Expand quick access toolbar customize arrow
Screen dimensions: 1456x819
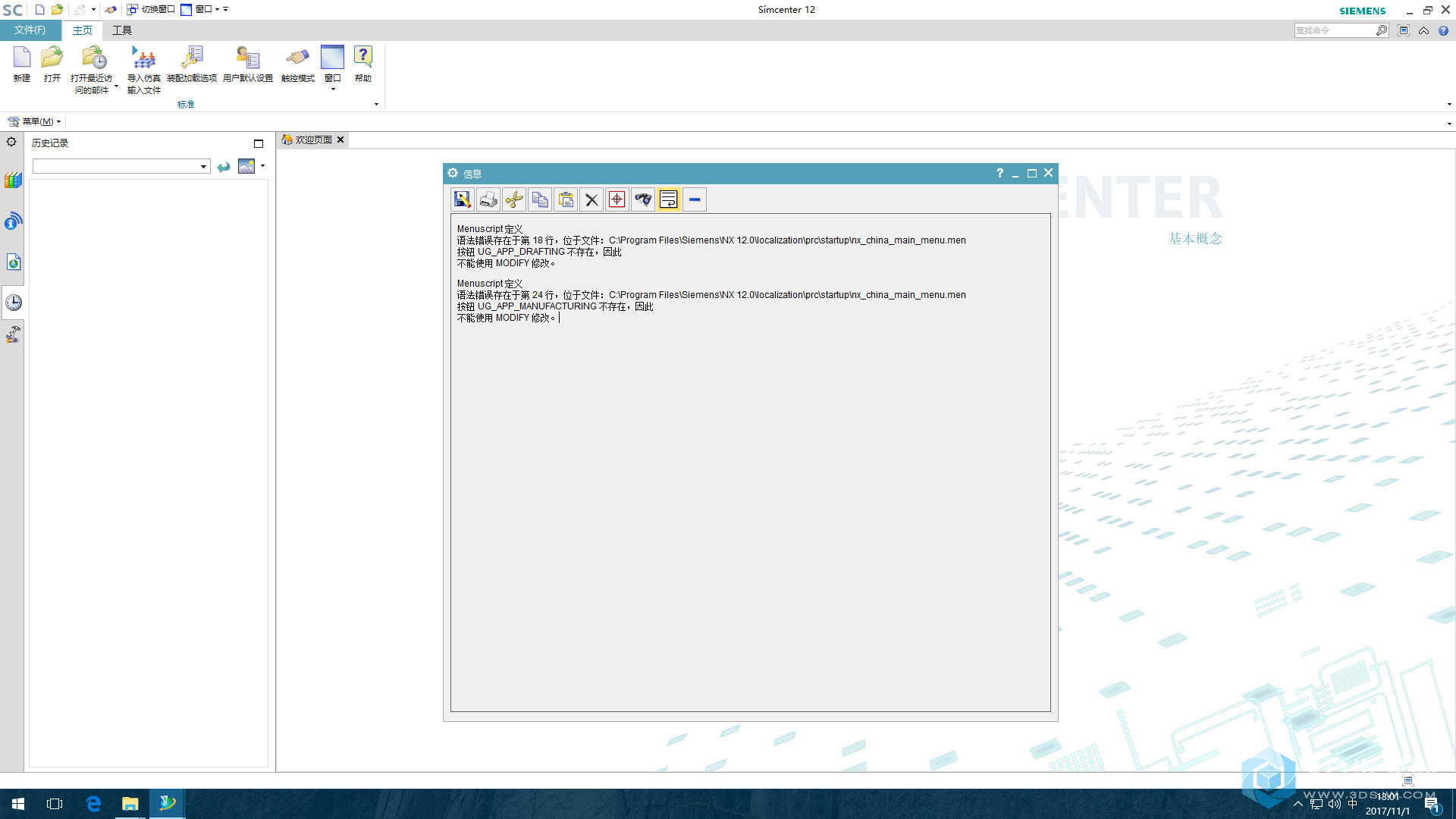[x=225, y=10]
